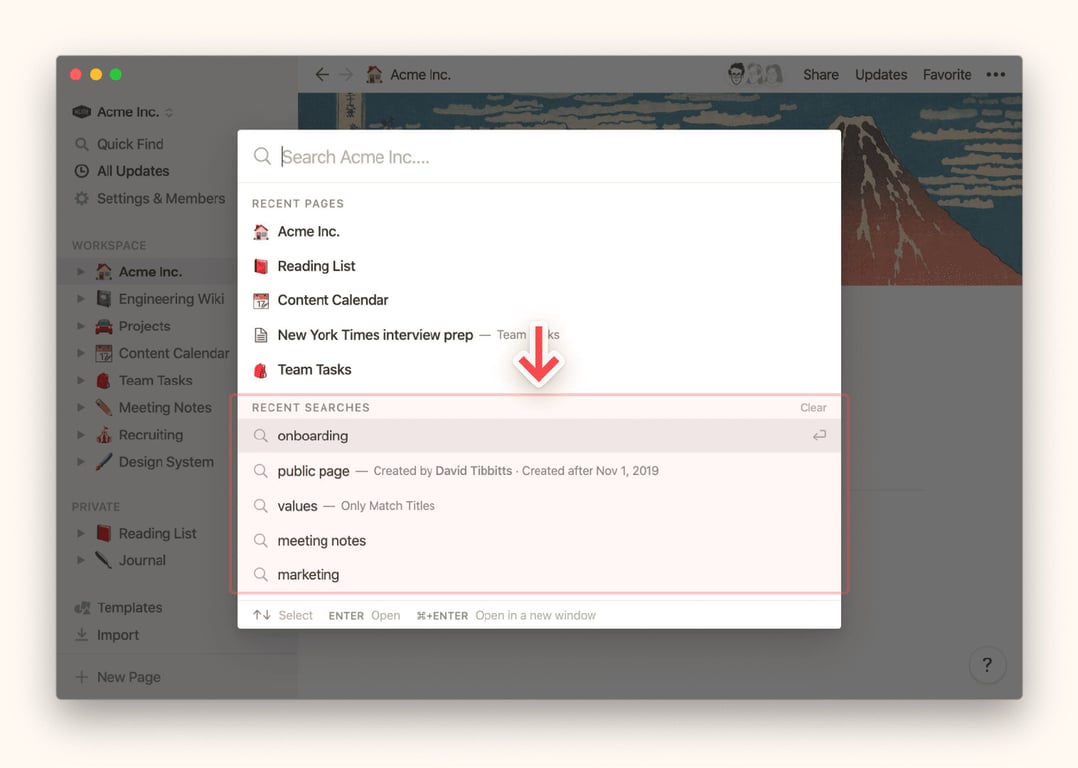Click the All Updates clock icon
This screenshot has height=768, width=1078.
pos(82,171)
